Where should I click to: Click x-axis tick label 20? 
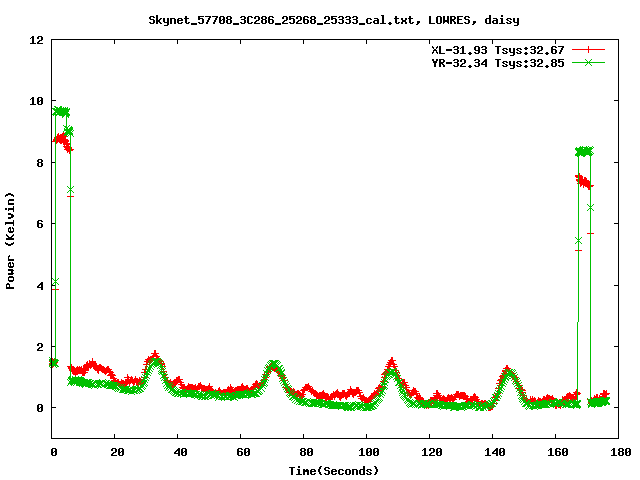pyautogui.click(x=117, y=452)
